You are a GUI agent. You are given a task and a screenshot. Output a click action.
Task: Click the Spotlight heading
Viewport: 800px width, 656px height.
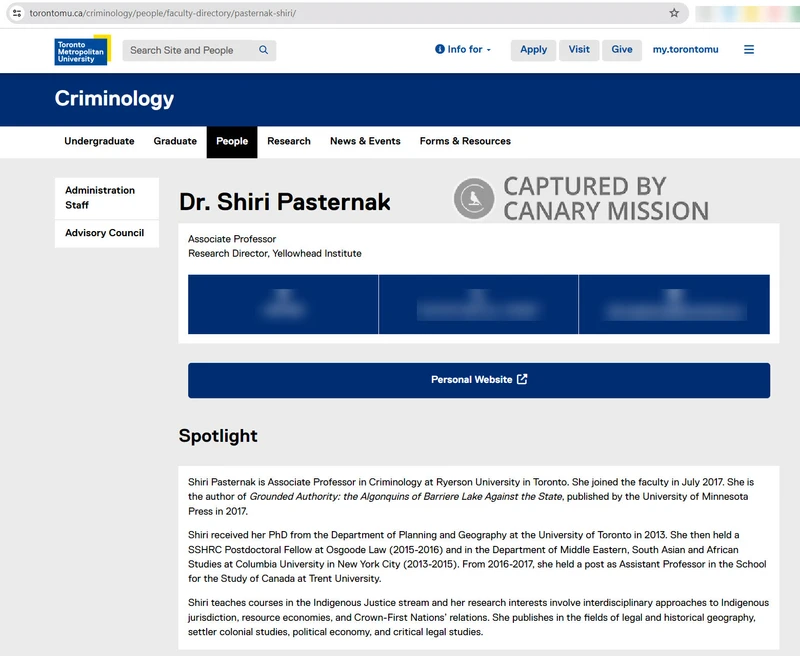[x=218, y=436]
